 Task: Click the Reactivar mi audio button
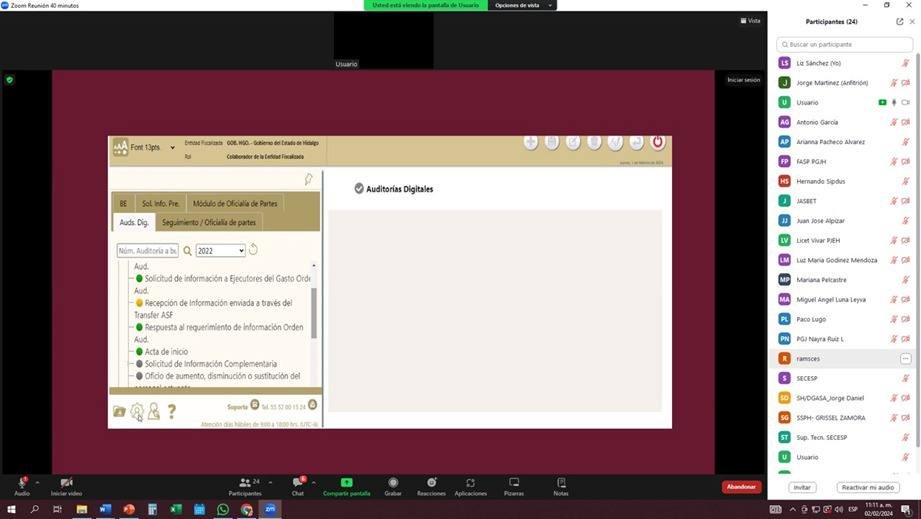pyautogui.click(x=868, y=487)
